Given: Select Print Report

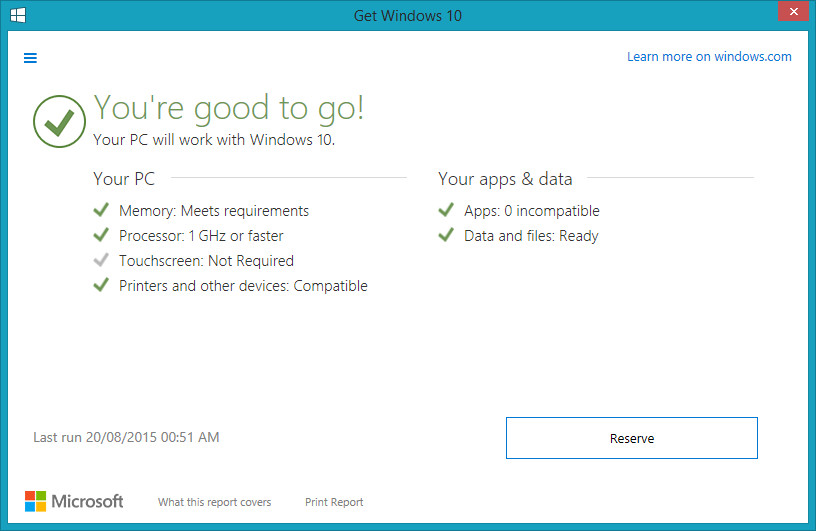Looking at the screenshot, I should coord(334,502).
